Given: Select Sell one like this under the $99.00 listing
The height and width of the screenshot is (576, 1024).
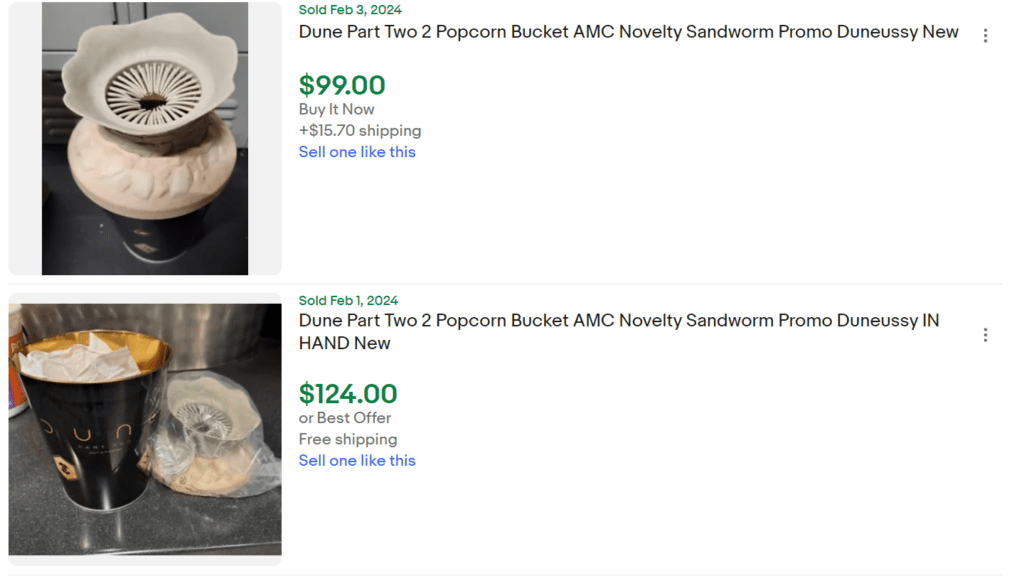Looking at the screenshot, I should [357, 152].
